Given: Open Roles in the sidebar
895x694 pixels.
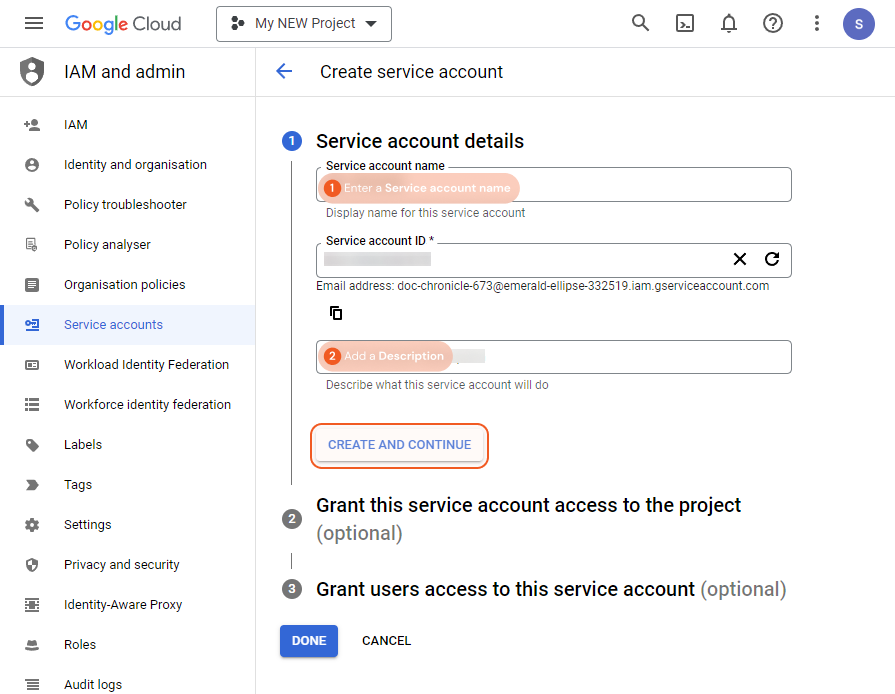Looking at the screenshot, I should coord(80,645).
